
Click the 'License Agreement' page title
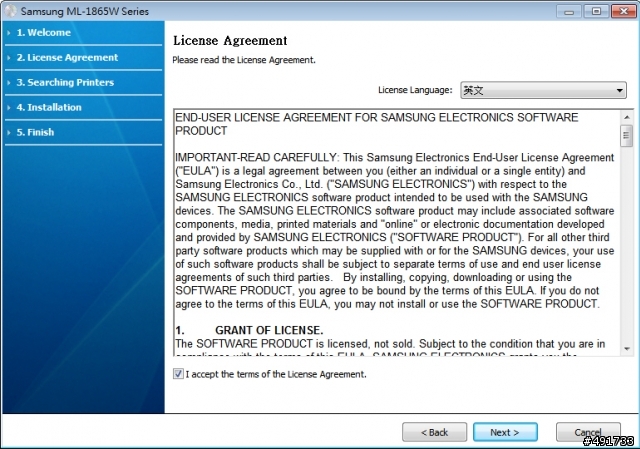[x=230, y=41]
